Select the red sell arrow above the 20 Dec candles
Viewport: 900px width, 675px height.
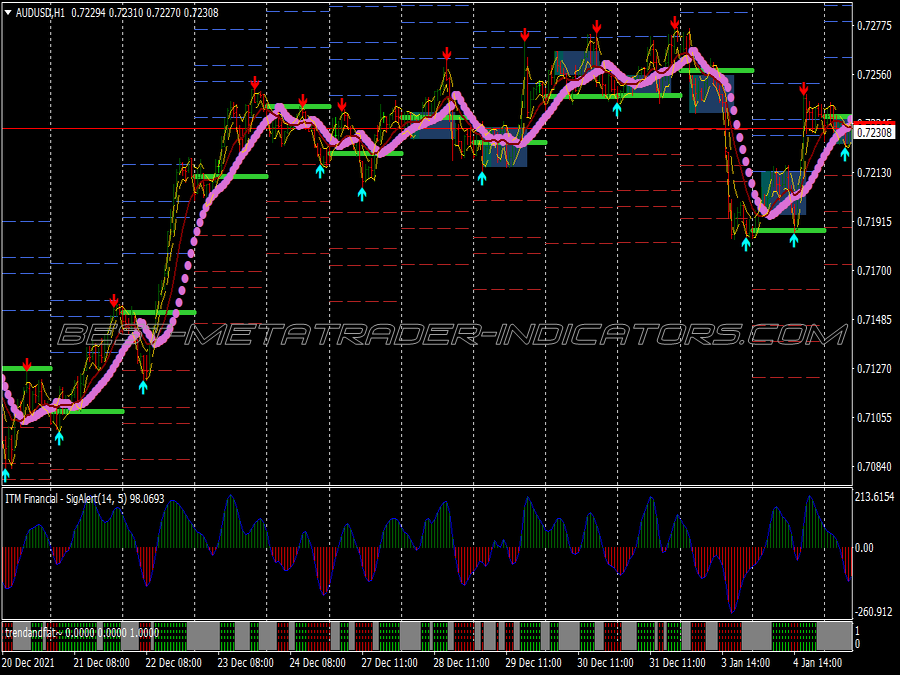(26, 365)
